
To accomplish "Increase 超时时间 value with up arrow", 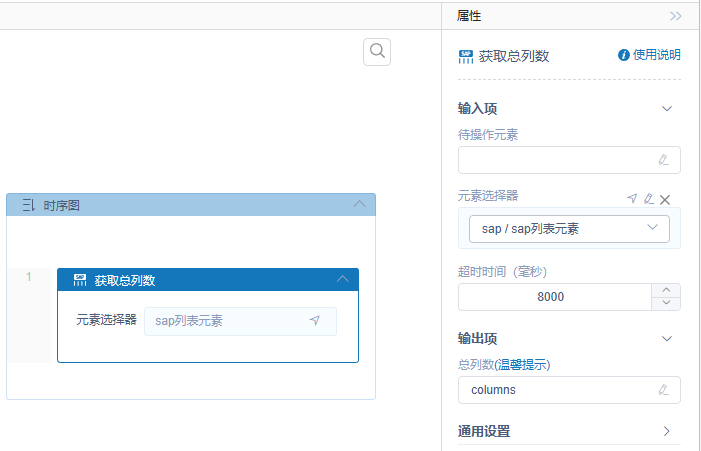I will click(666, 290).
